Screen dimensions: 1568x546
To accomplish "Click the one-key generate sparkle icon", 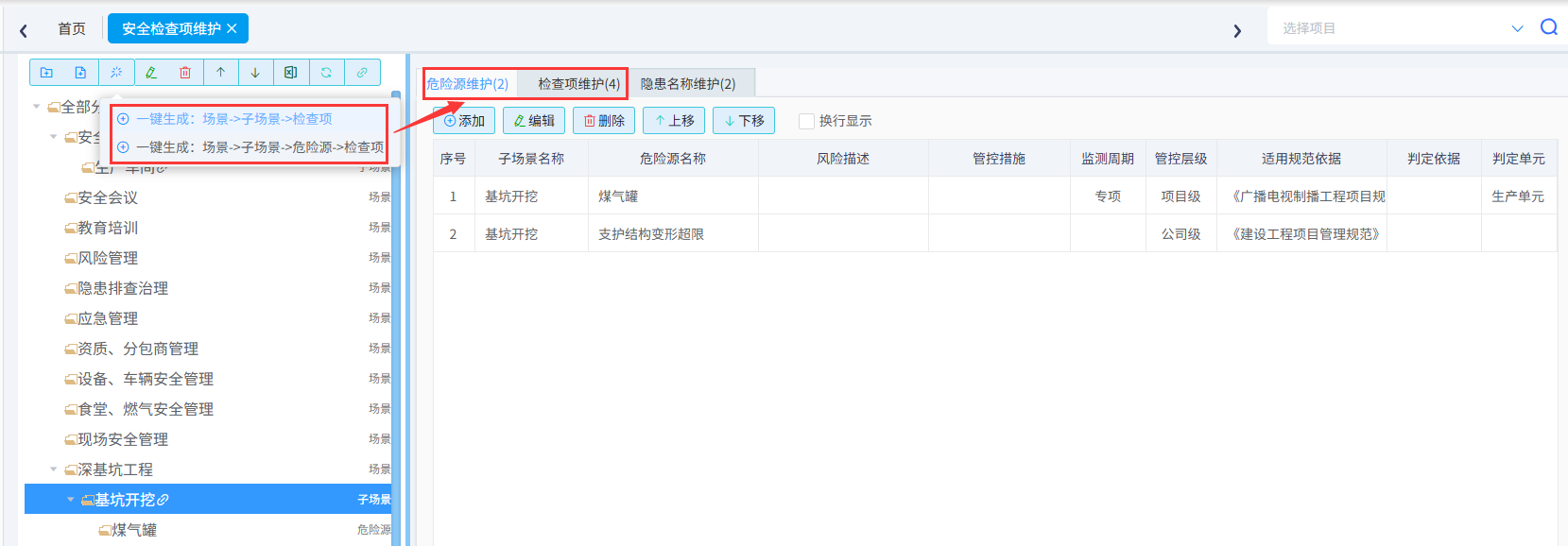I will point(115,73).
